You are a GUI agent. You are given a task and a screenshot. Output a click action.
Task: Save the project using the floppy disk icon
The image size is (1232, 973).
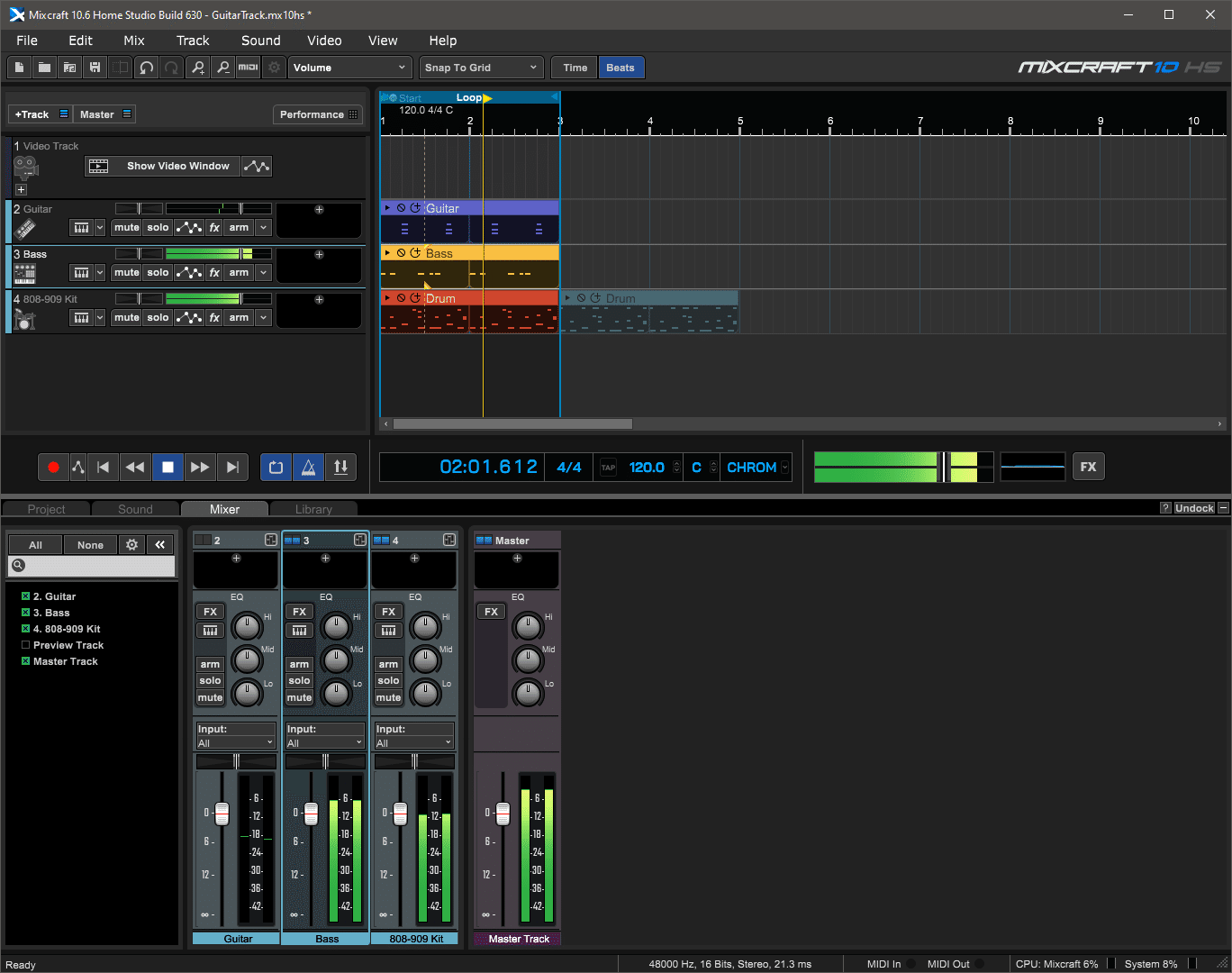95,68
